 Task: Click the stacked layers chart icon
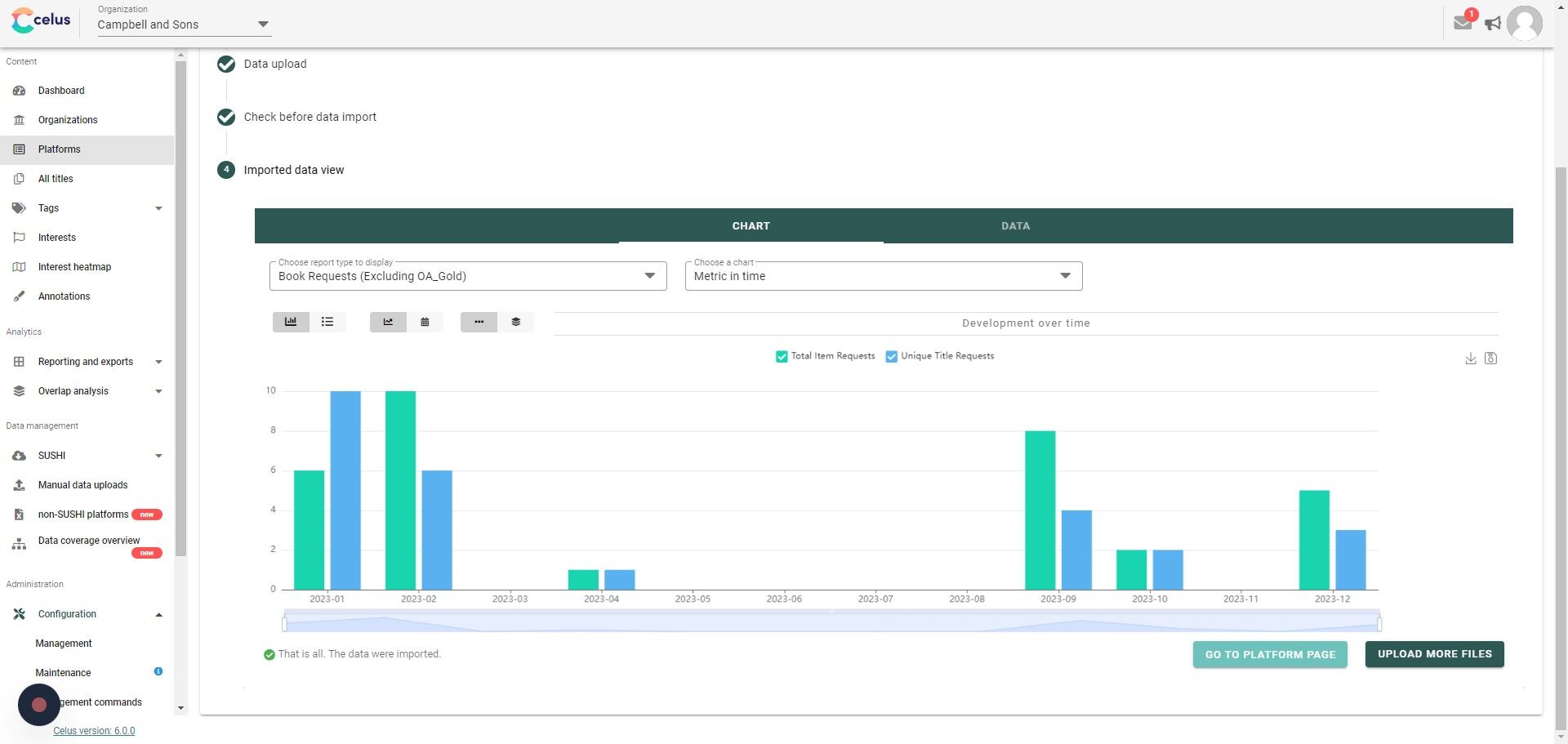tap(515, 322)
